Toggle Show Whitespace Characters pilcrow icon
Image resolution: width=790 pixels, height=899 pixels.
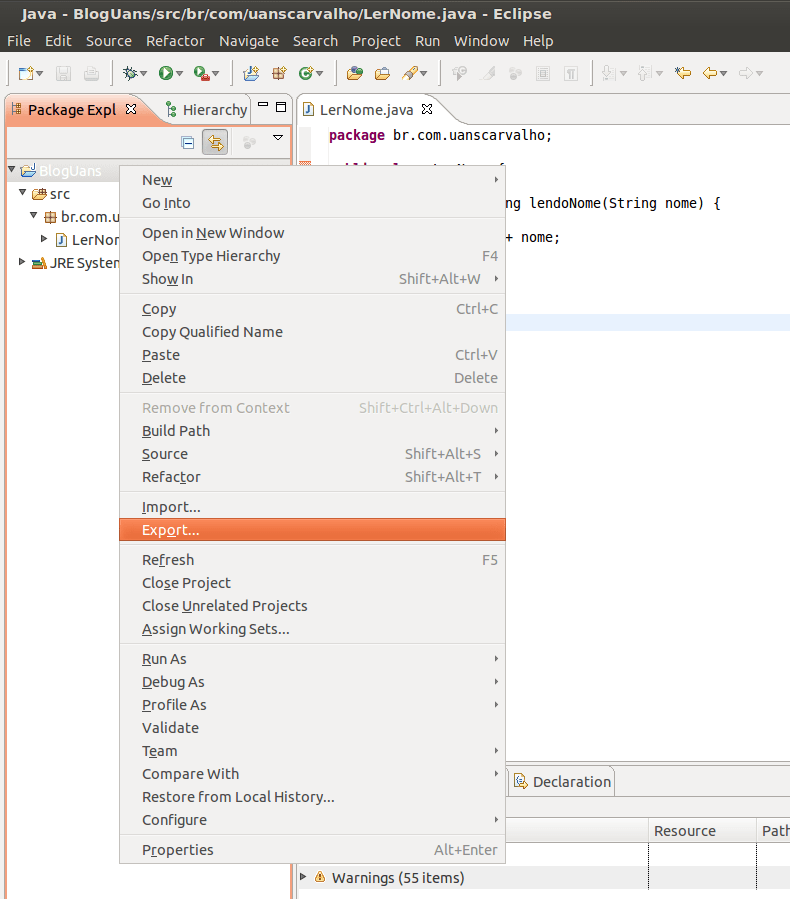(571, 73)
